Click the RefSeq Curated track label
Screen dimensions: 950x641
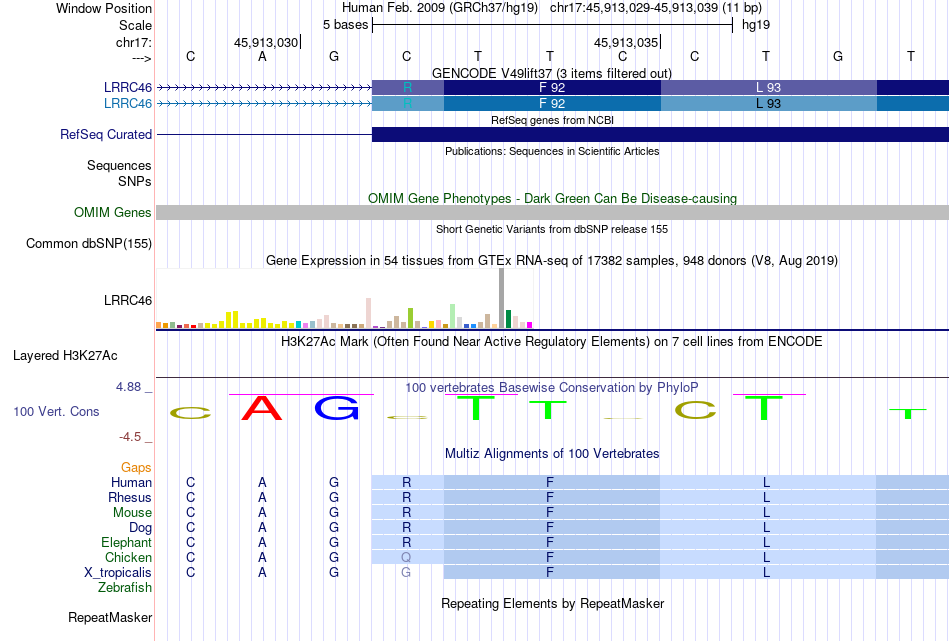[105, 135]
